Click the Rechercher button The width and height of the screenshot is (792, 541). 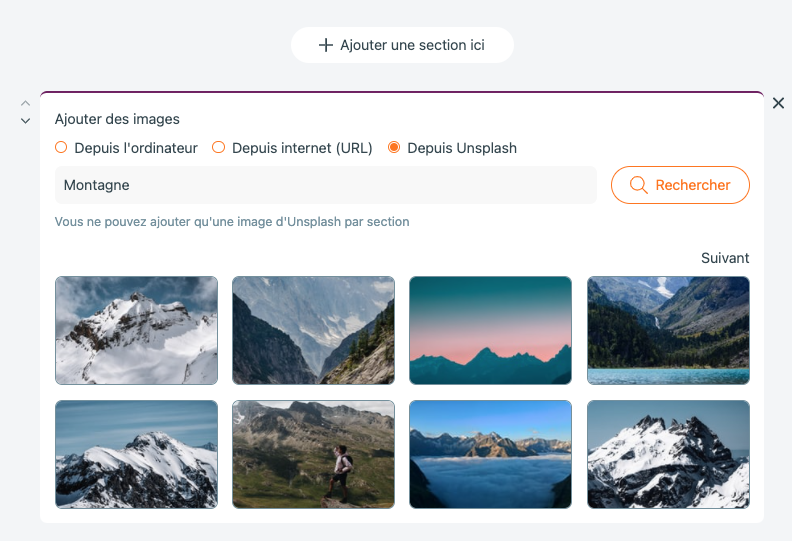point(680,185)
